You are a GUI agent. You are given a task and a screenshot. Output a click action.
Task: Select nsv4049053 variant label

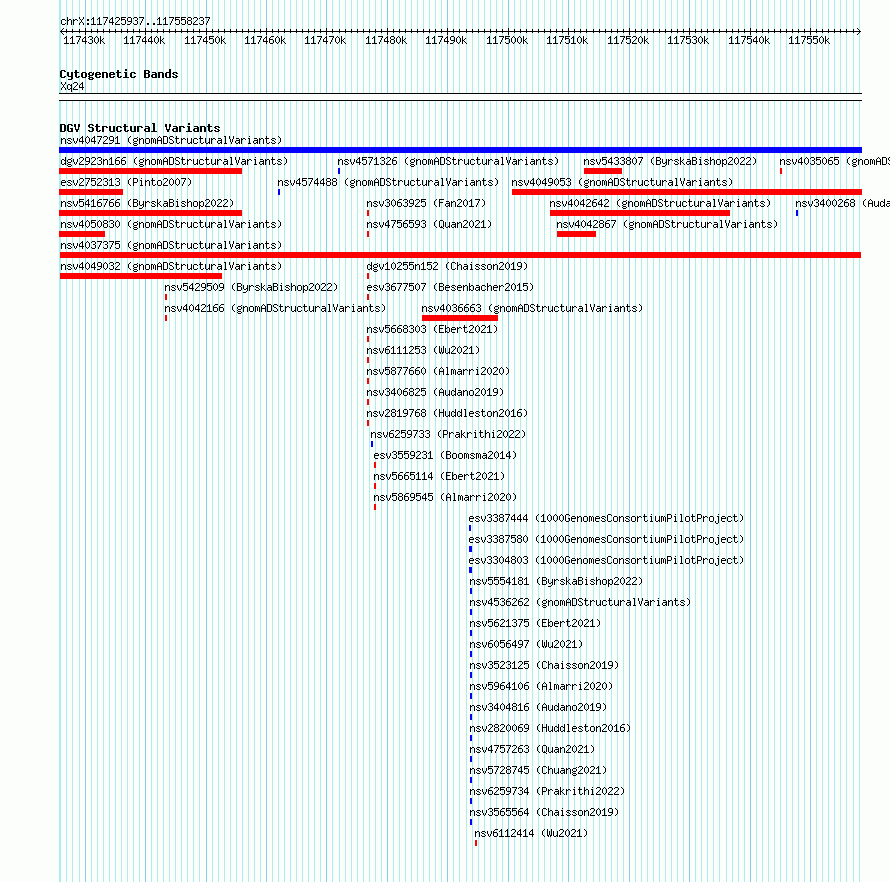pyautogui.click(x=622, y=182)
